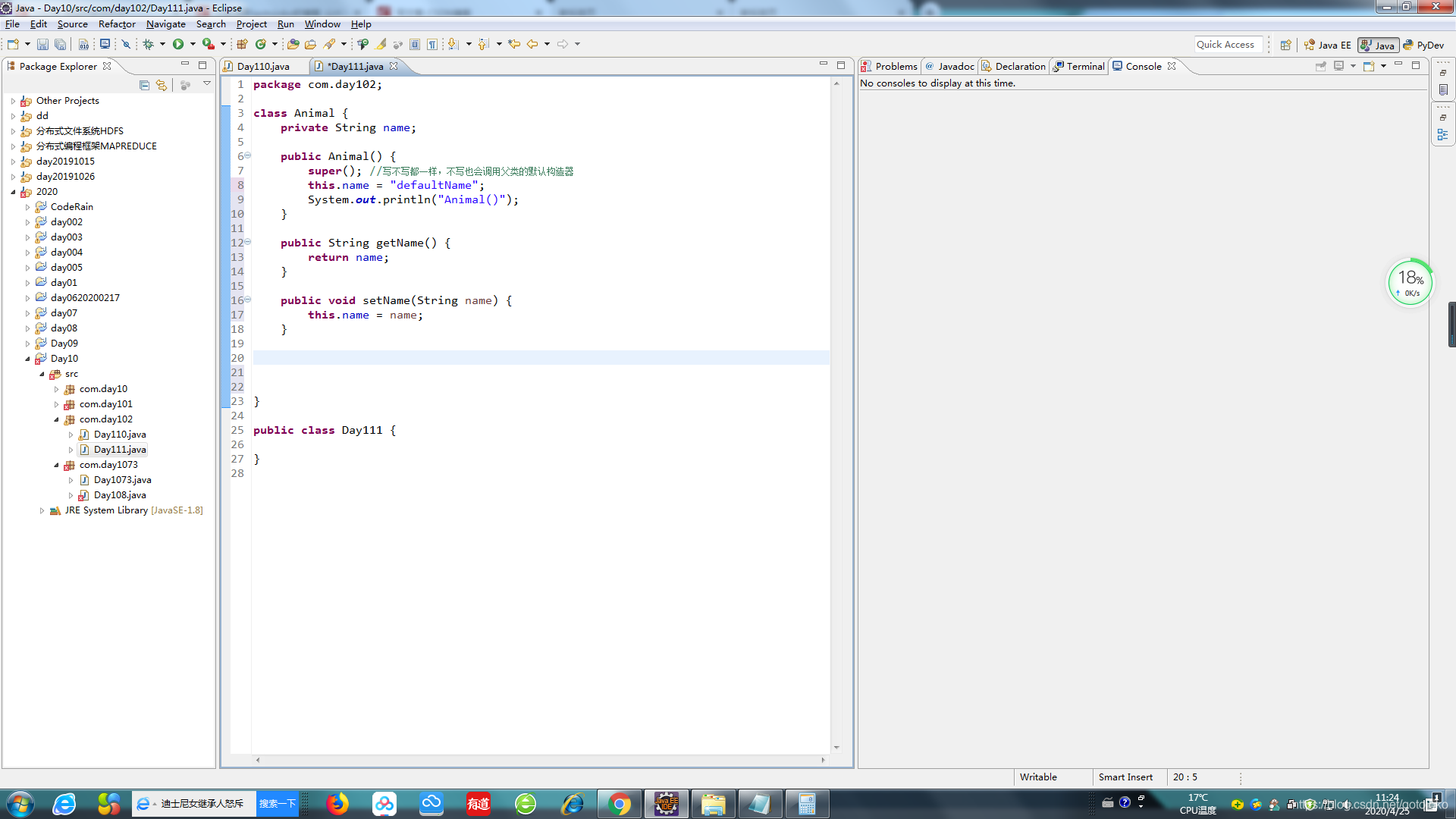Click the Run button to execute code
The image size is (1456, 819).
click(x=178, y=44)
